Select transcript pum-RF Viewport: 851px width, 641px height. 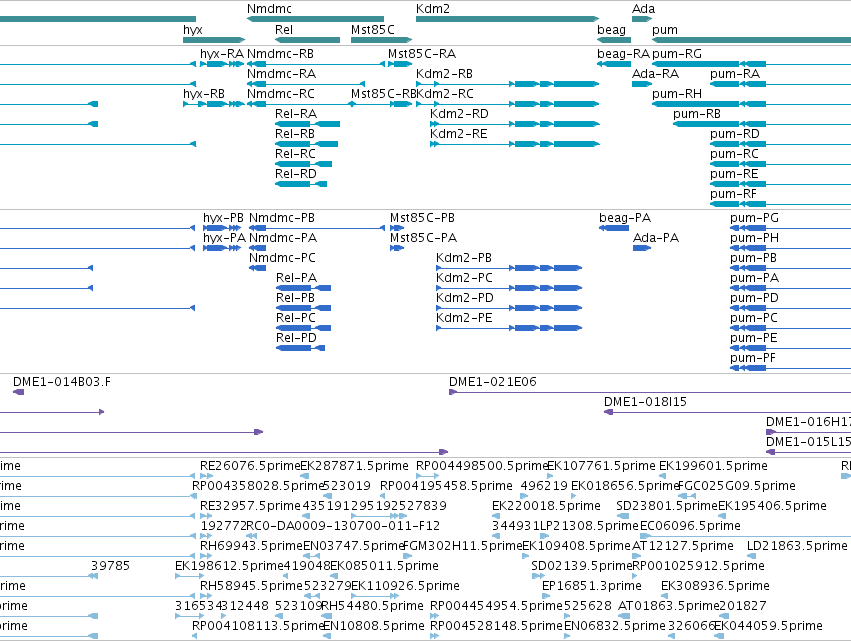tap(733, 194)
